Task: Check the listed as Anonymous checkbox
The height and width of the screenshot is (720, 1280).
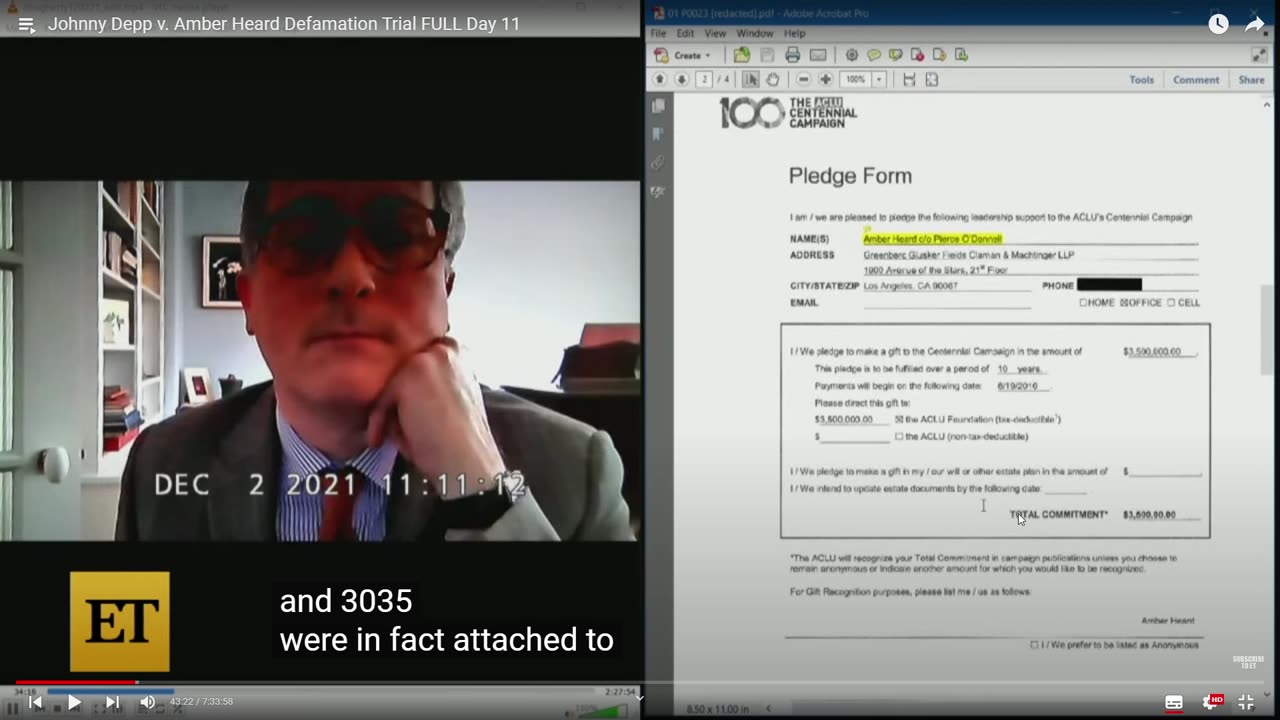Action: pyautogui.click(x=1034, y=645)
